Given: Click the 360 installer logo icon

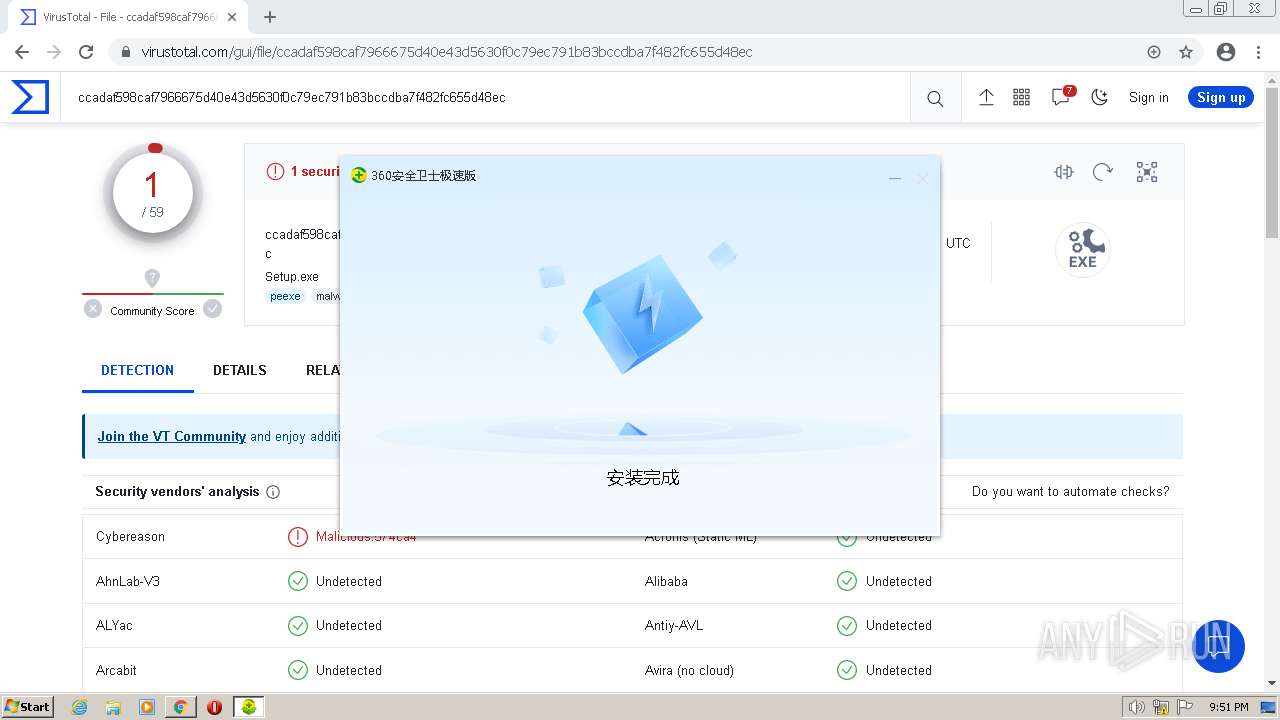Looking at the screenshot, I should point(359,175).
